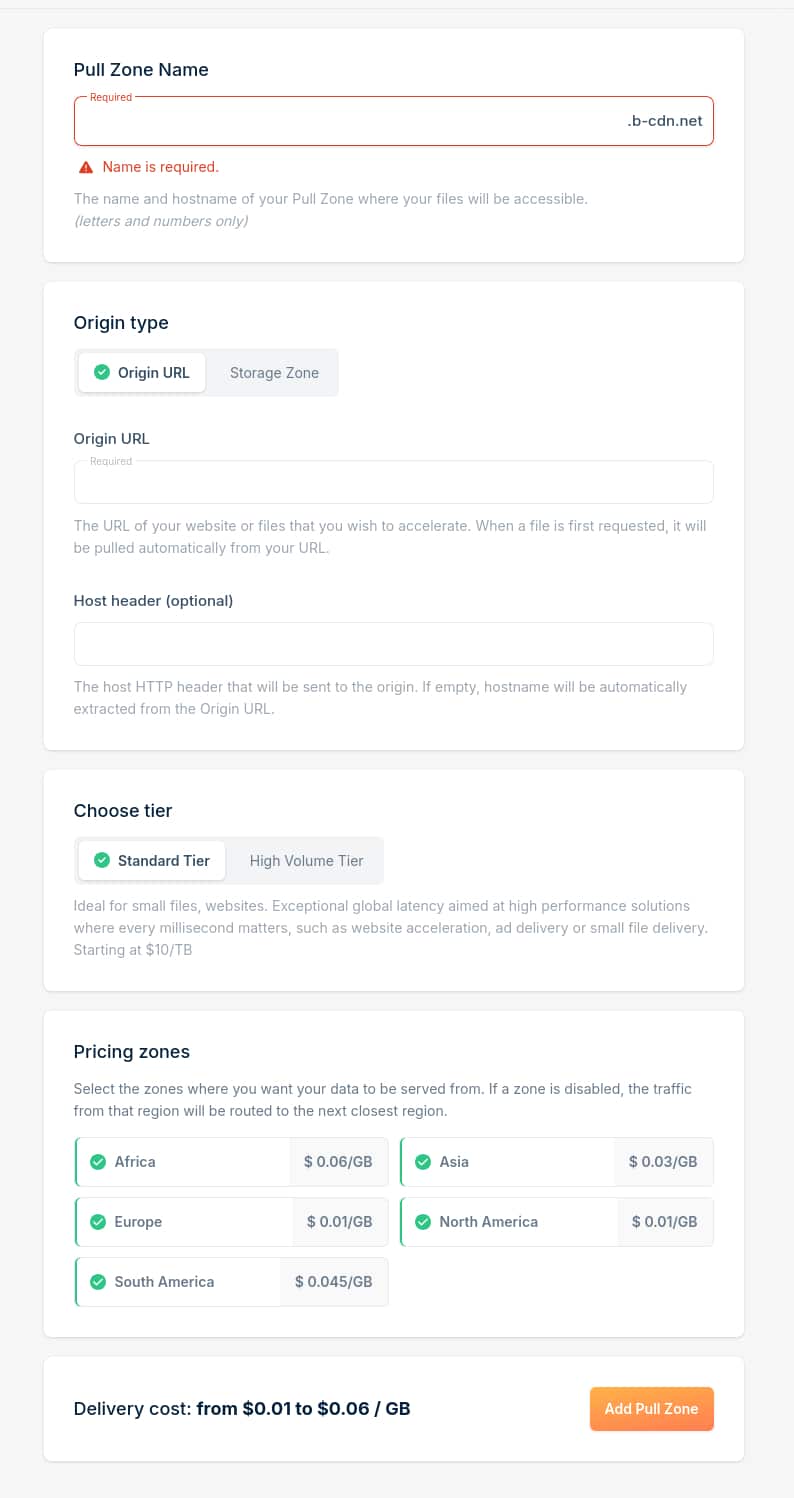Disable the Africa pricing zone
Image resolution: width=794 pixels, height=1498 pixels.
pyautogui.click(x=231, y=1162)
